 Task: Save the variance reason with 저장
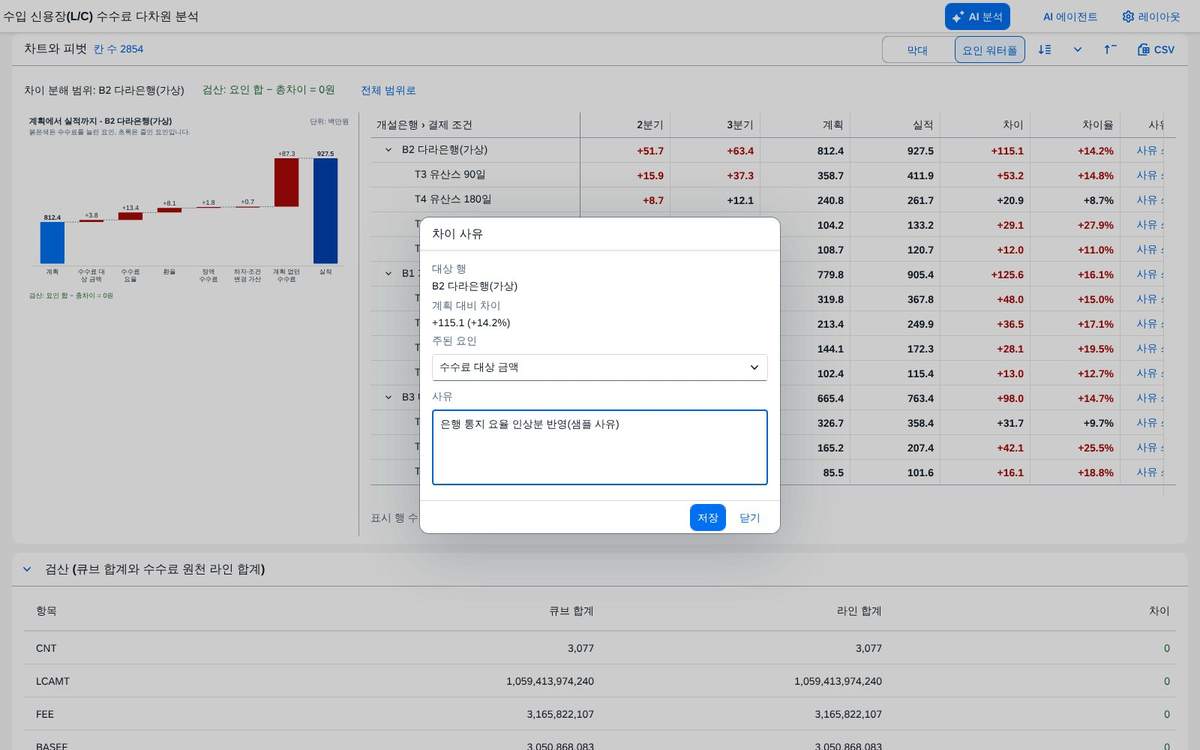pos(708,517)
